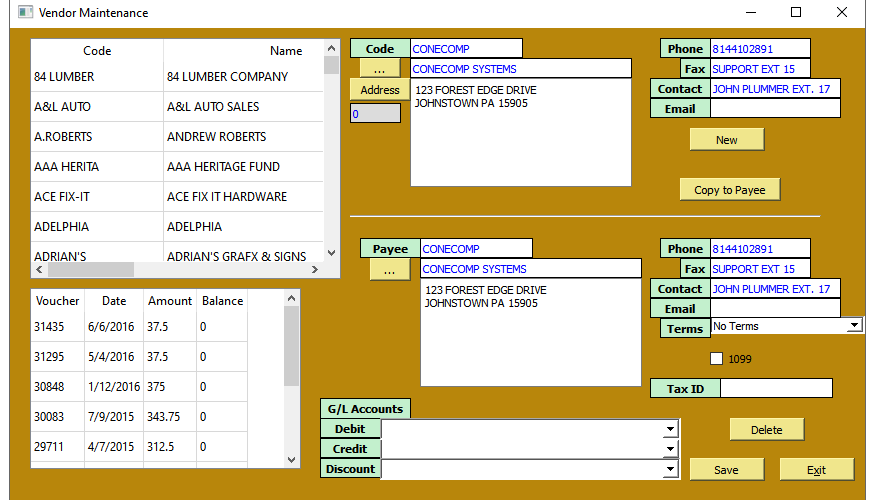Click the field showing 0 under Address

tap(375, 113)
